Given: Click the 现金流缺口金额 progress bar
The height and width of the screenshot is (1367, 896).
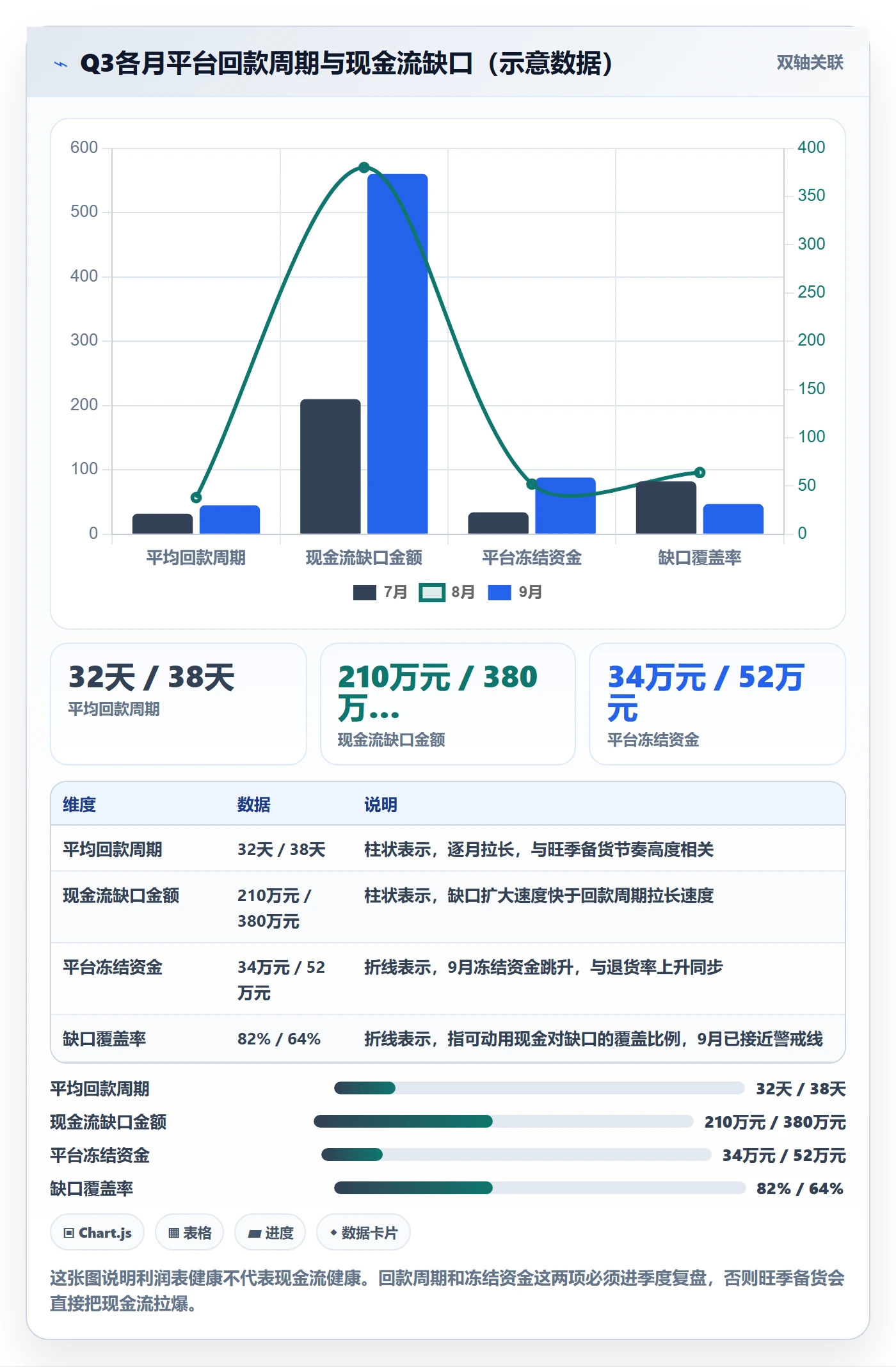Looking at the screenshot, I should tap(503, 1121).
